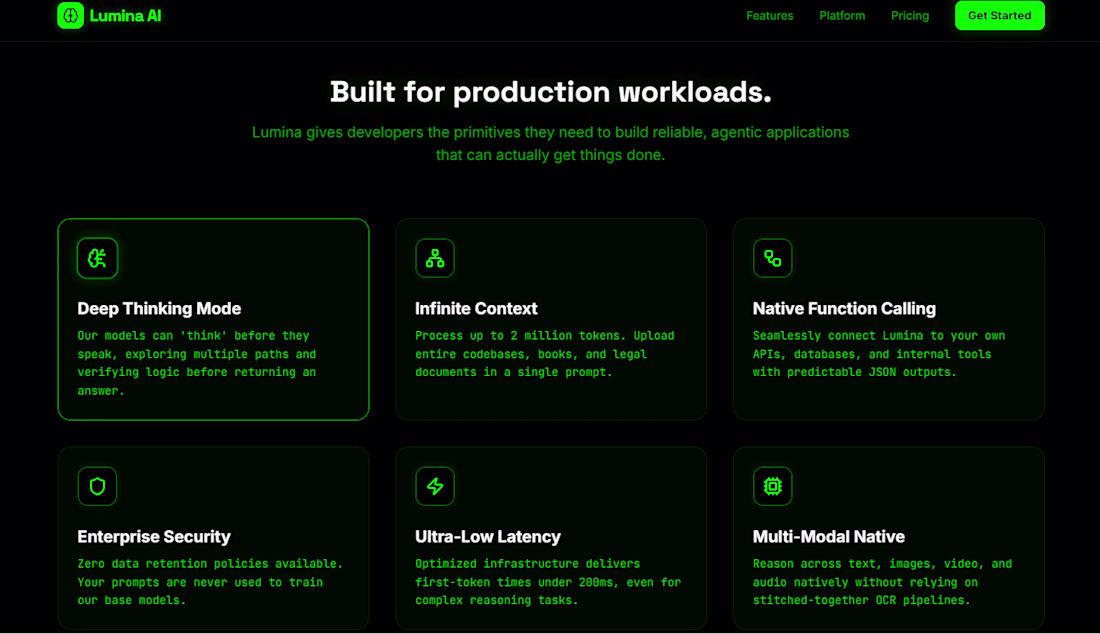Click the subtitle starting 'Lumina gives developers'
Image resolution: width=1100 pixels, height=634 pixels.
551,143
